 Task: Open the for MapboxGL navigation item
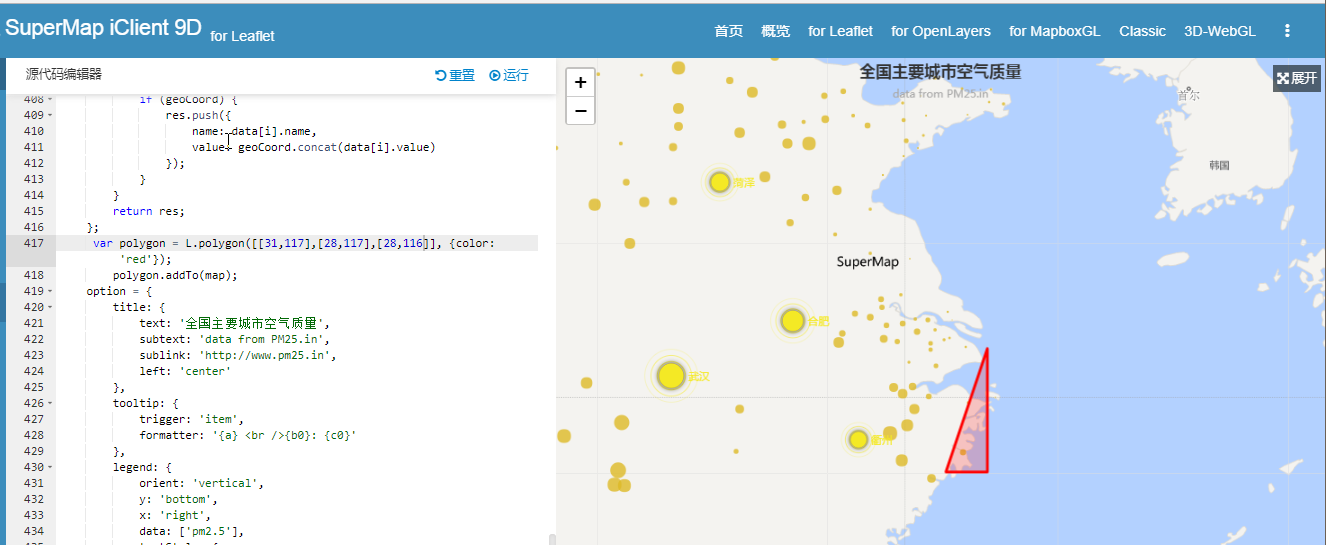click(x=1054, y=31)
